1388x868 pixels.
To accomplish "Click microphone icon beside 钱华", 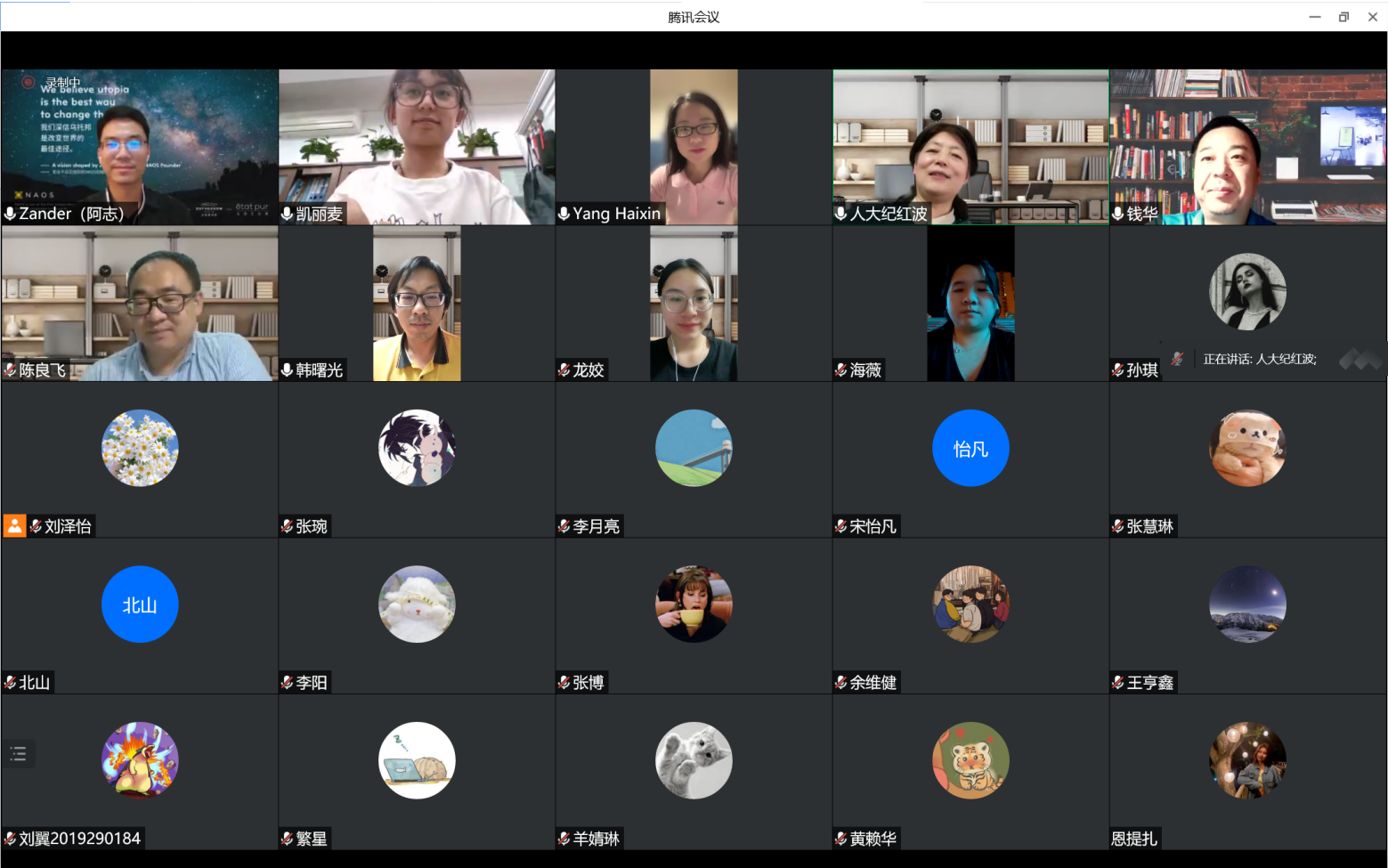I will click(x=1118, y=214).
